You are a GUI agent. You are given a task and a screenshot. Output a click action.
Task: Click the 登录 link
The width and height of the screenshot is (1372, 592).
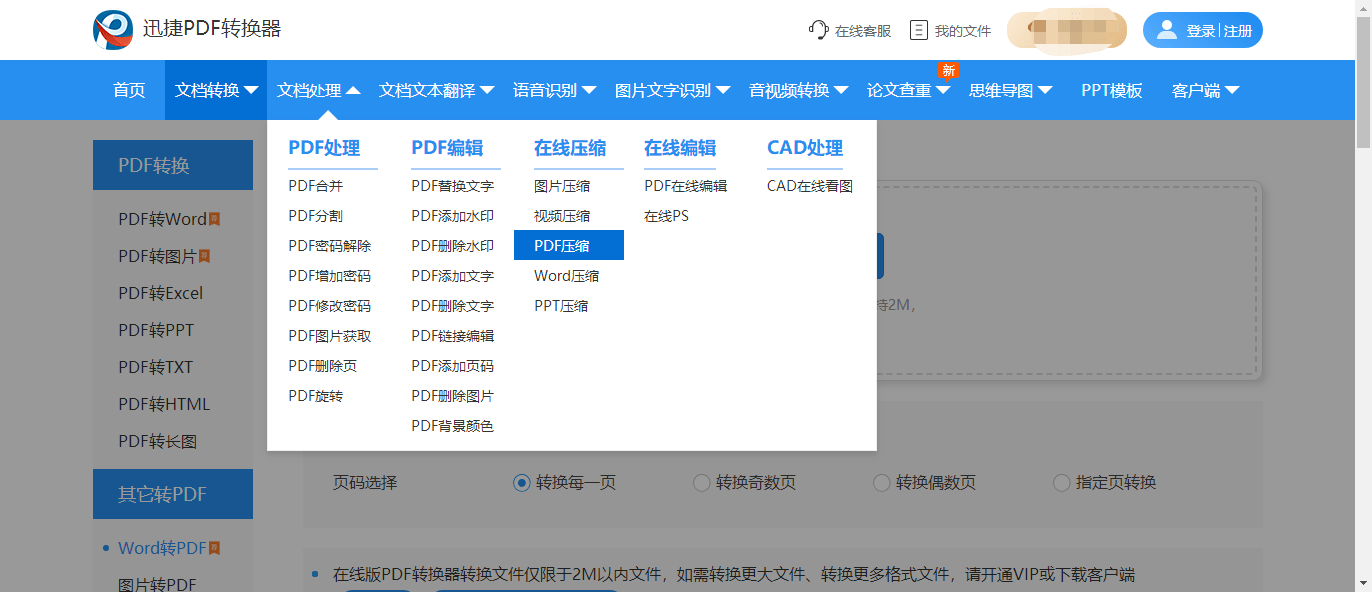click(1201, 31)
